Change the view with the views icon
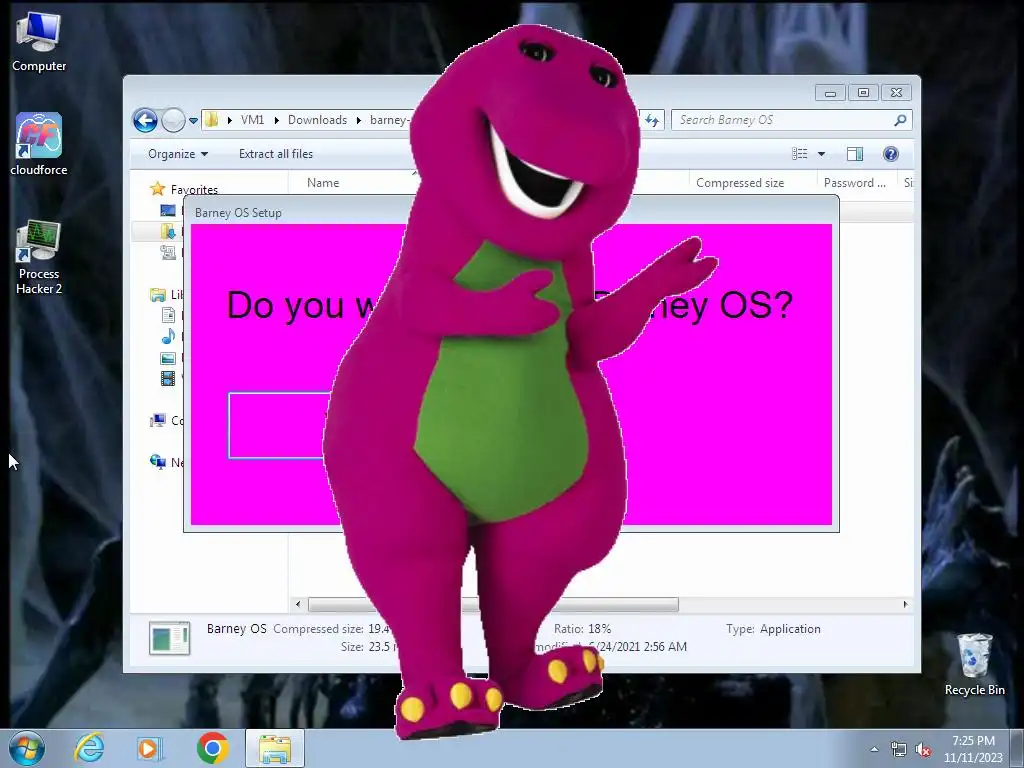The image size is (1024, 768). tap(799, 153)
